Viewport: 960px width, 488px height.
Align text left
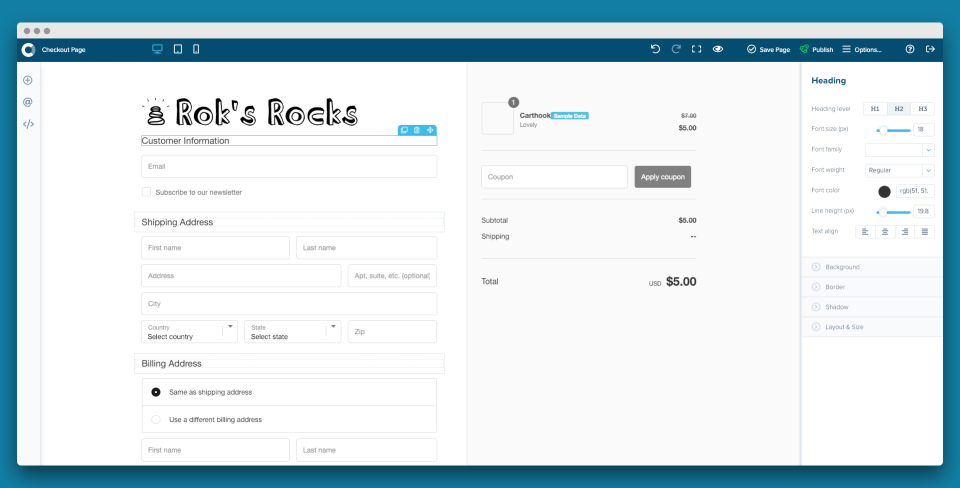click(865, 232)
